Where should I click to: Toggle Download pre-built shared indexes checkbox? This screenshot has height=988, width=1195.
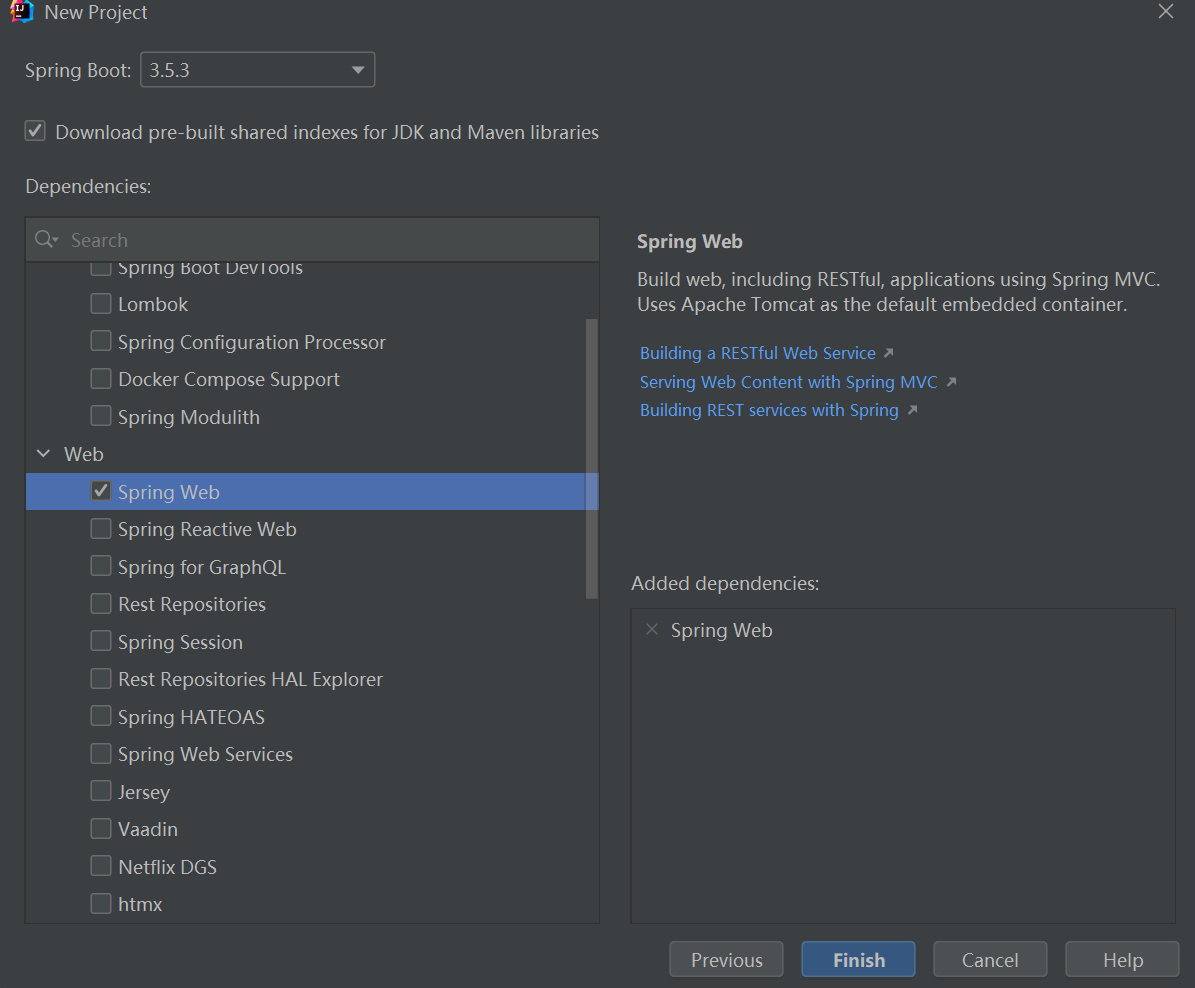[35, 131]
